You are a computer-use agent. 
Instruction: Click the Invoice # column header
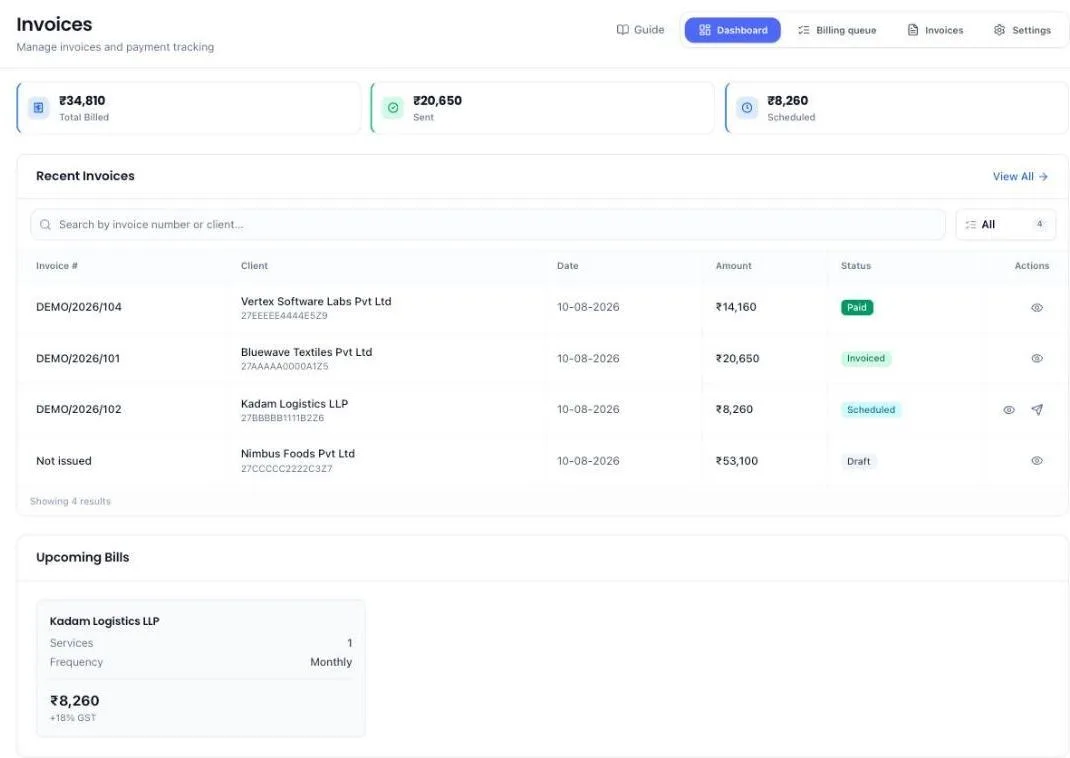[x=57, y=266]
